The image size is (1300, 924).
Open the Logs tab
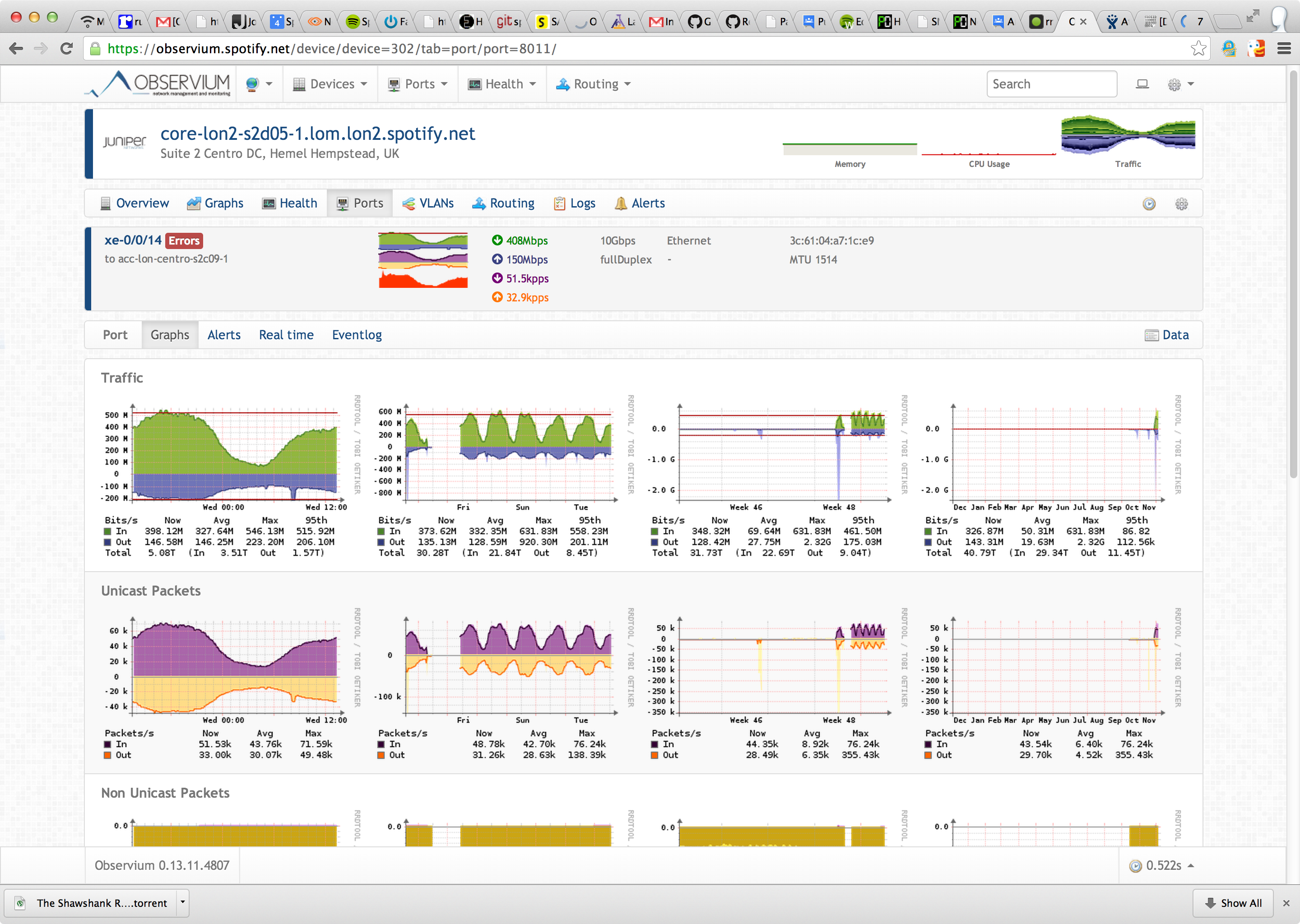574,203
